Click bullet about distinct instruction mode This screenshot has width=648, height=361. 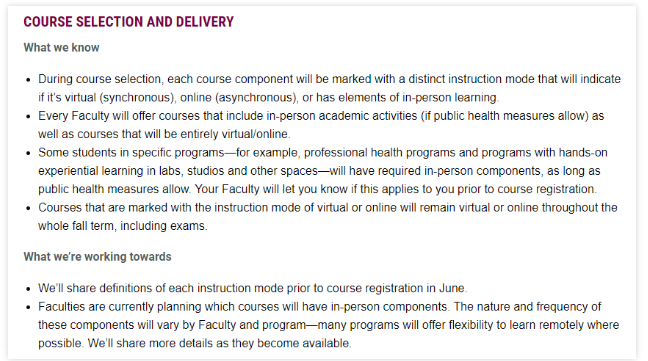pos(329,88)
